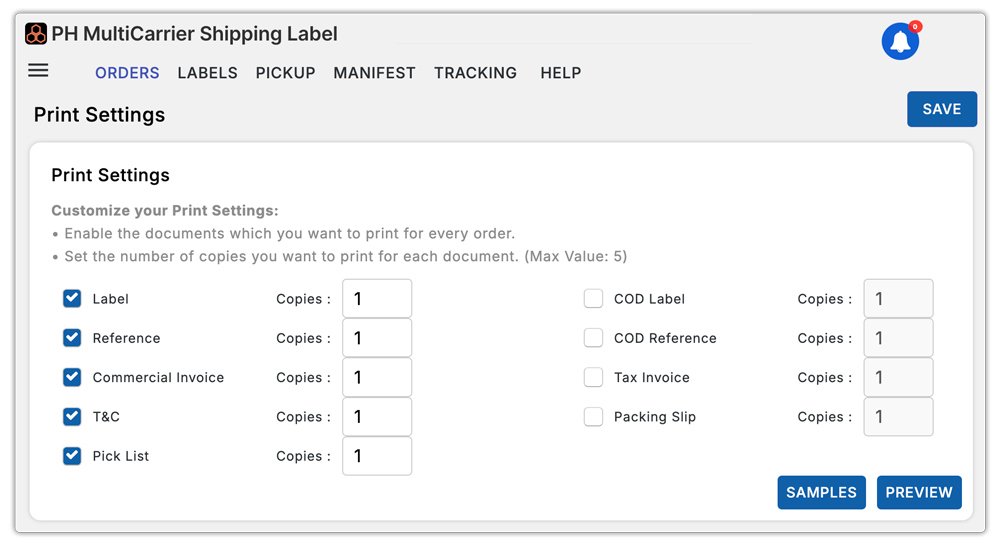Click the SAVE button
Image resolution: width=1000 pixels, height=543 pixels.
pos(942,109)
